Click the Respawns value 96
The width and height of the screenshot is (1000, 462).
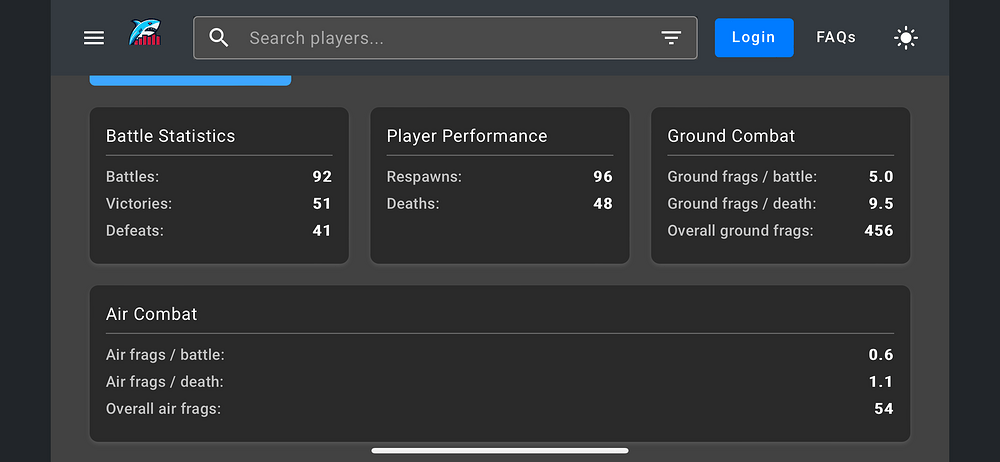602,177
